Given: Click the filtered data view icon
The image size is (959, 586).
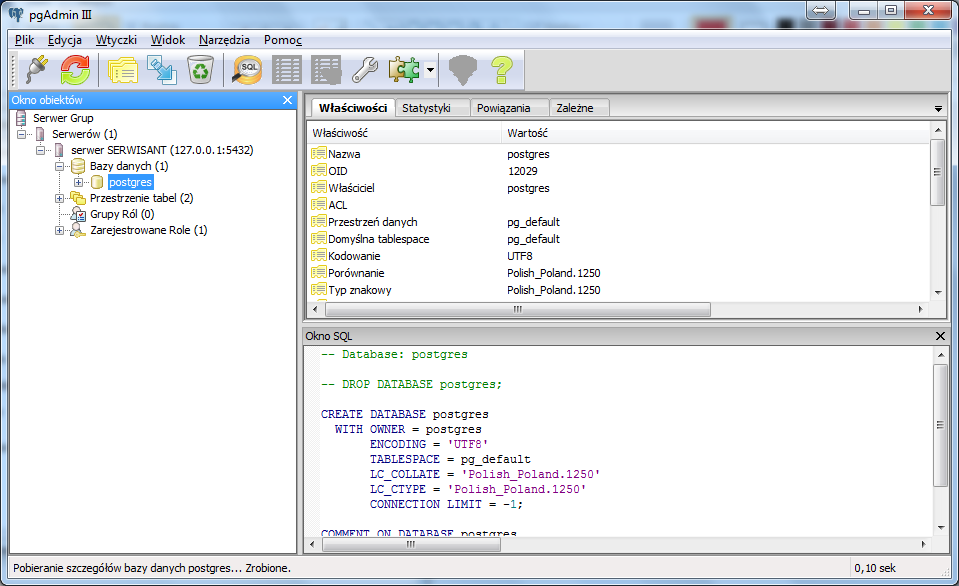Looking at the screenshot, I should [x=326, y=70].
